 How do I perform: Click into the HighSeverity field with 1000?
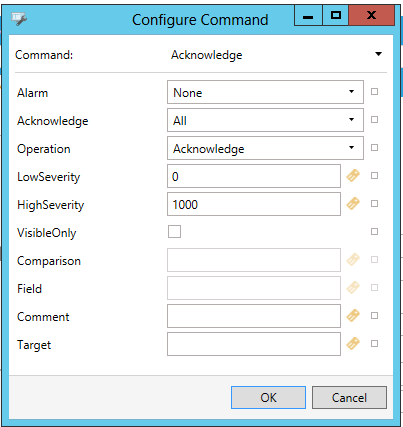(x=254, y=204)
